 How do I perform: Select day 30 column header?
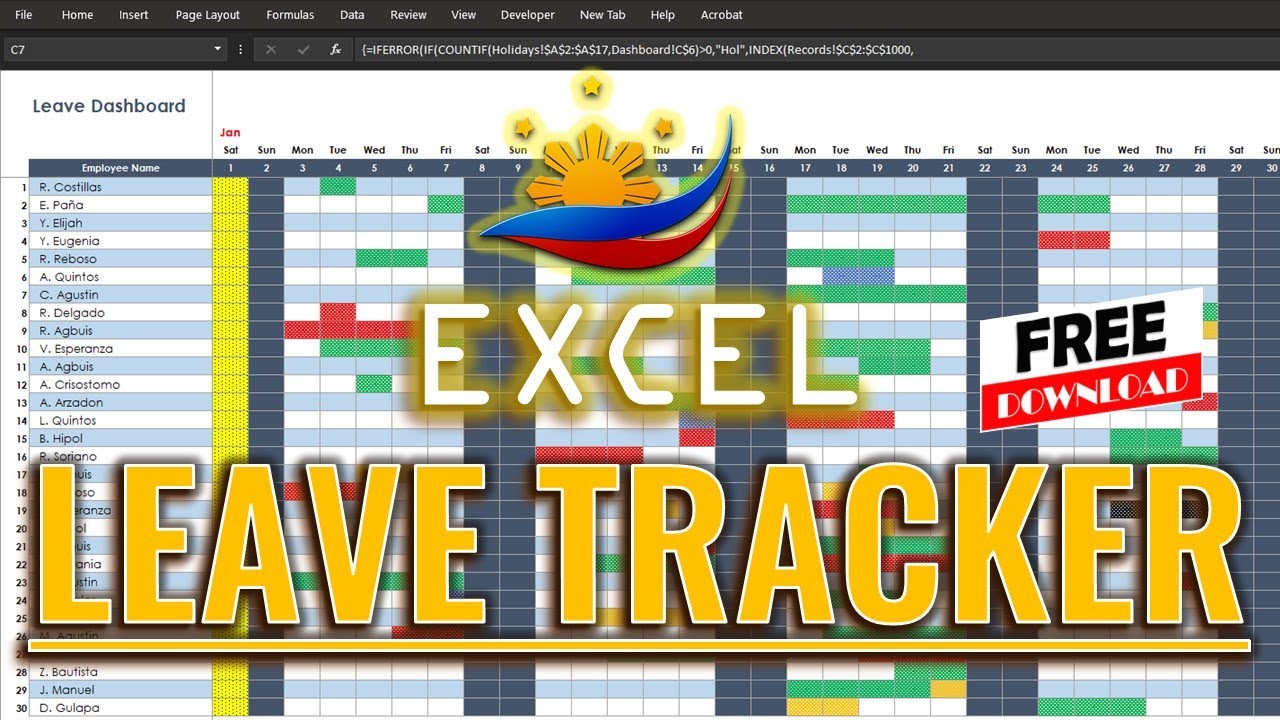1270,168
